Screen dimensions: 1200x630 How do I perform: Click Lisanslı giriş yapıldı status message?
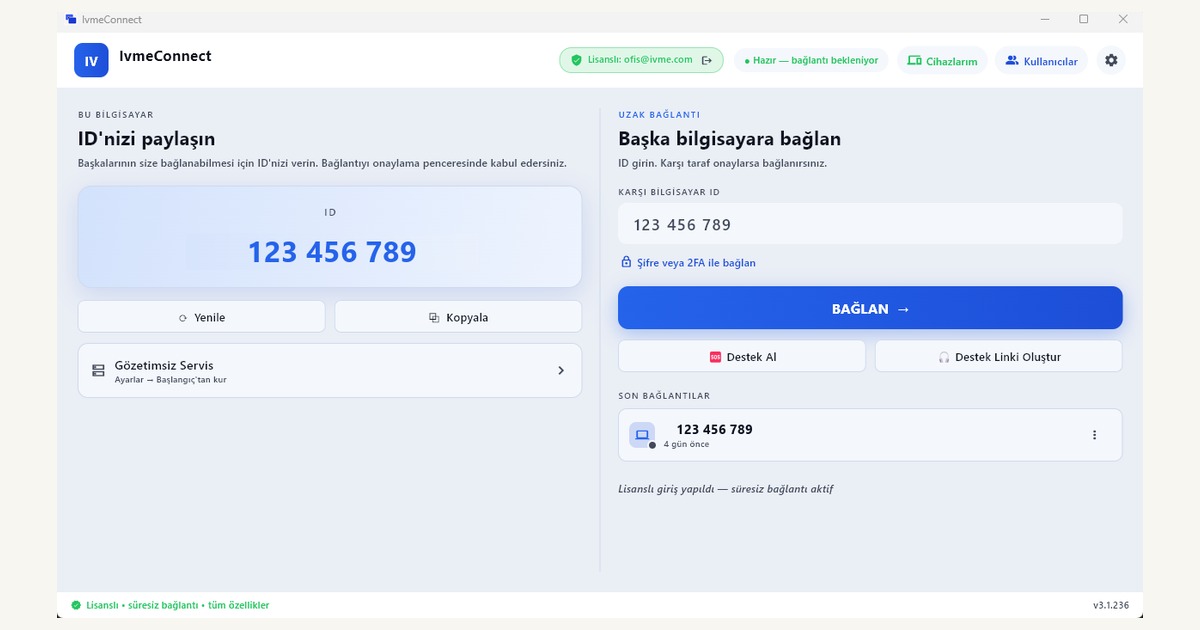coord(726,489)
